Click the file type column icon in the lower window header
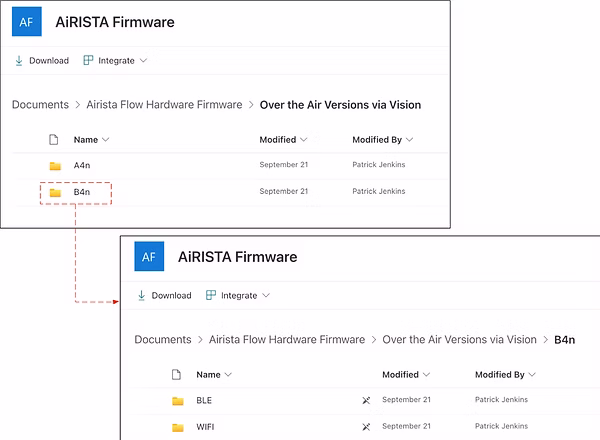Image resolution: width=600 pixels, height=440 pixels. tap(176, 375)
